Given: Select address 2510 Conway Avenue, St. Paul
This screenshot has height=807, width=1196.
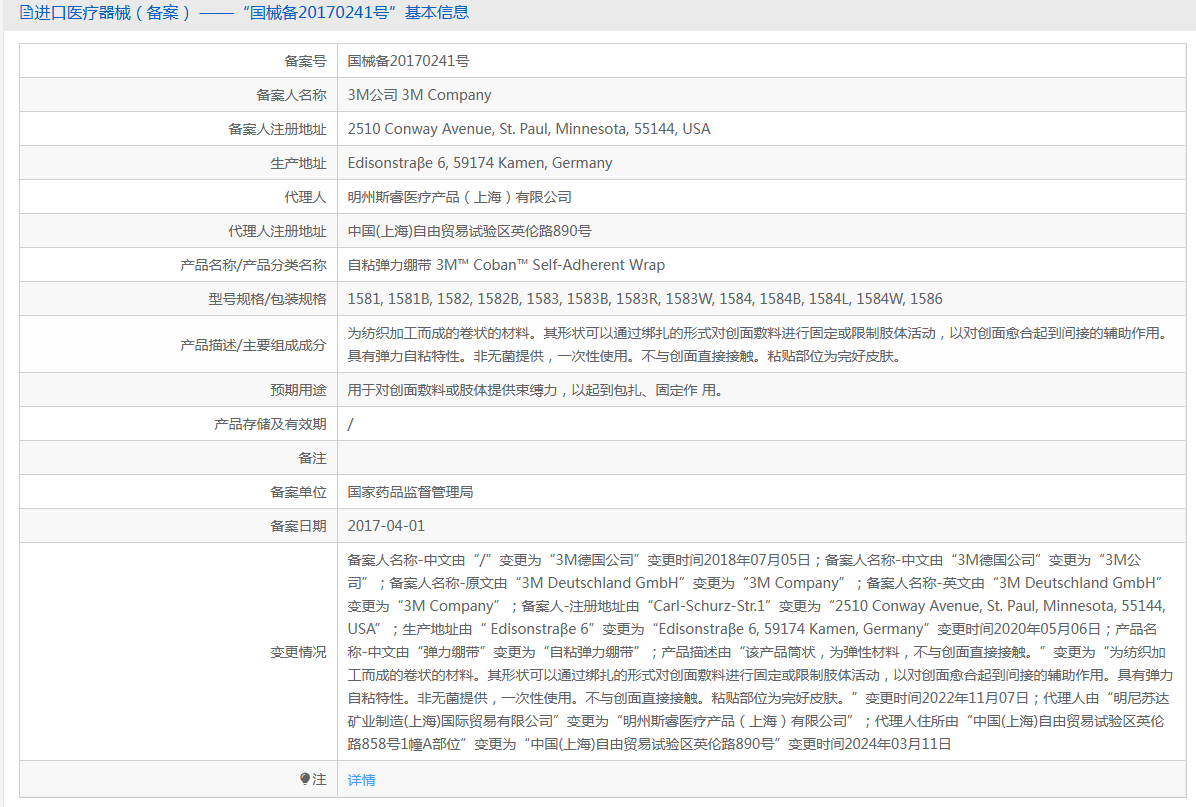Looking at the screenshot, I should (x=529, y=129).
